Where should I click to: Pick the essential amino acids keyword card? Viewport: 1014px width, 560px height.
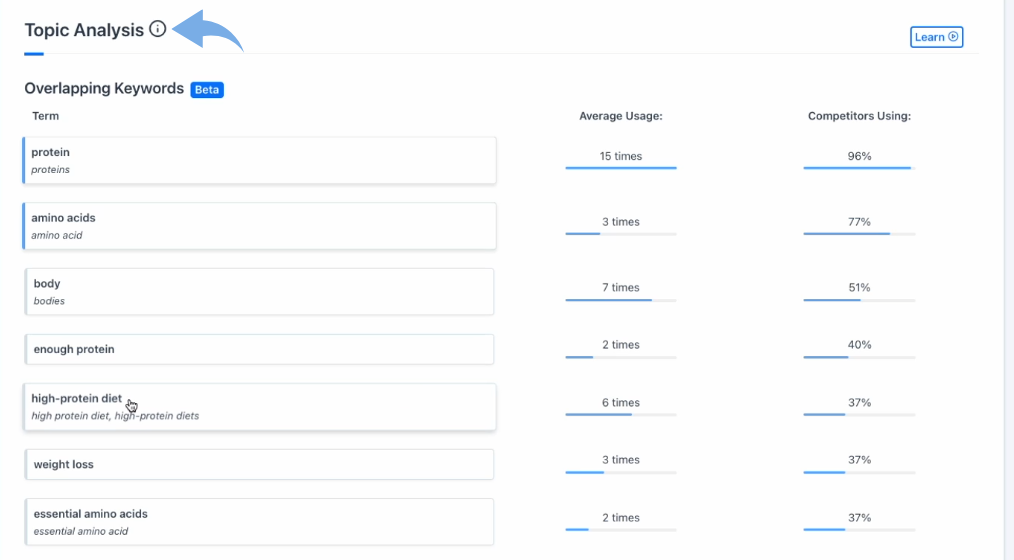pos(259,521)
